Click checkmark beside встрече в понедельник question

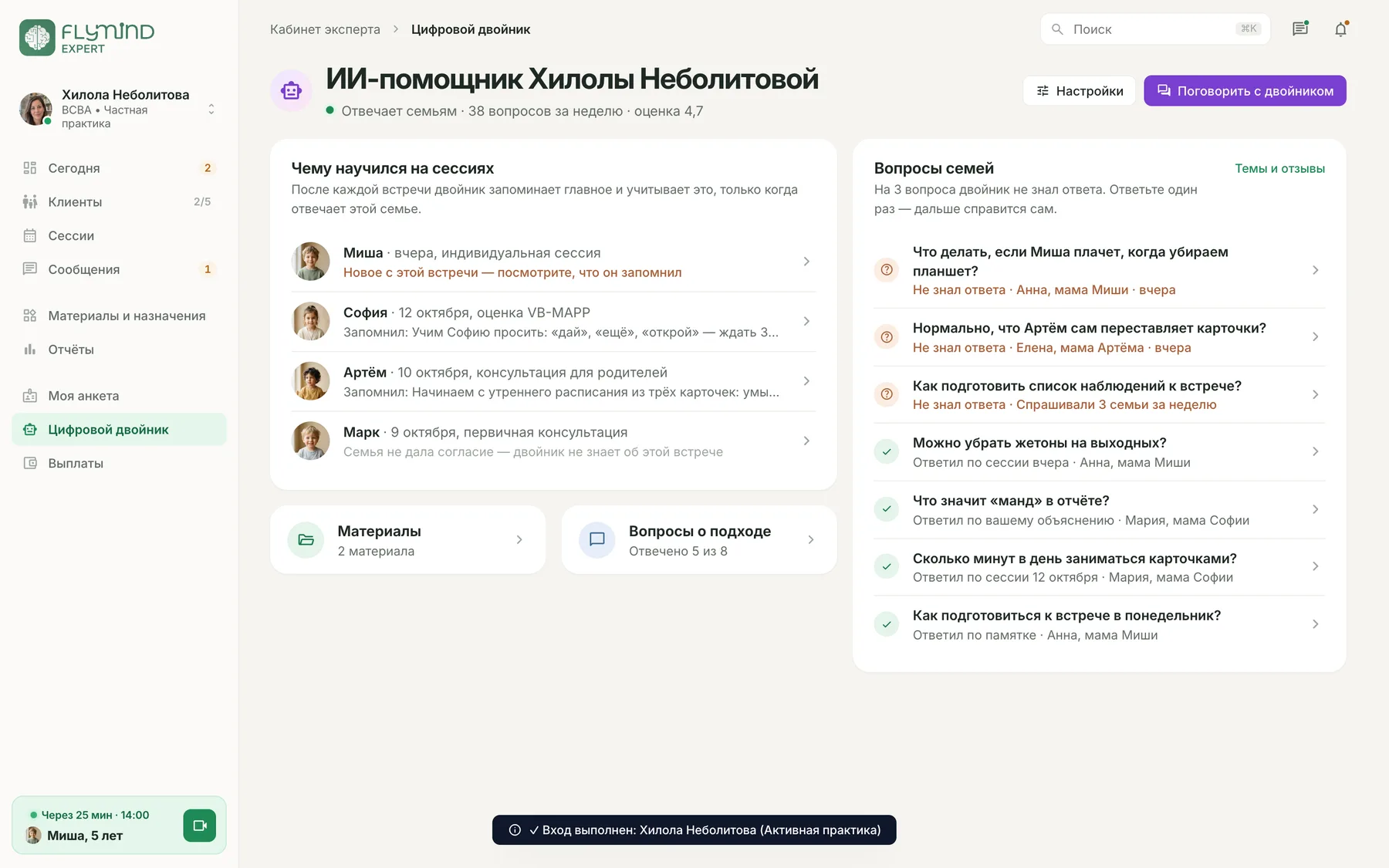click(887, 624)
